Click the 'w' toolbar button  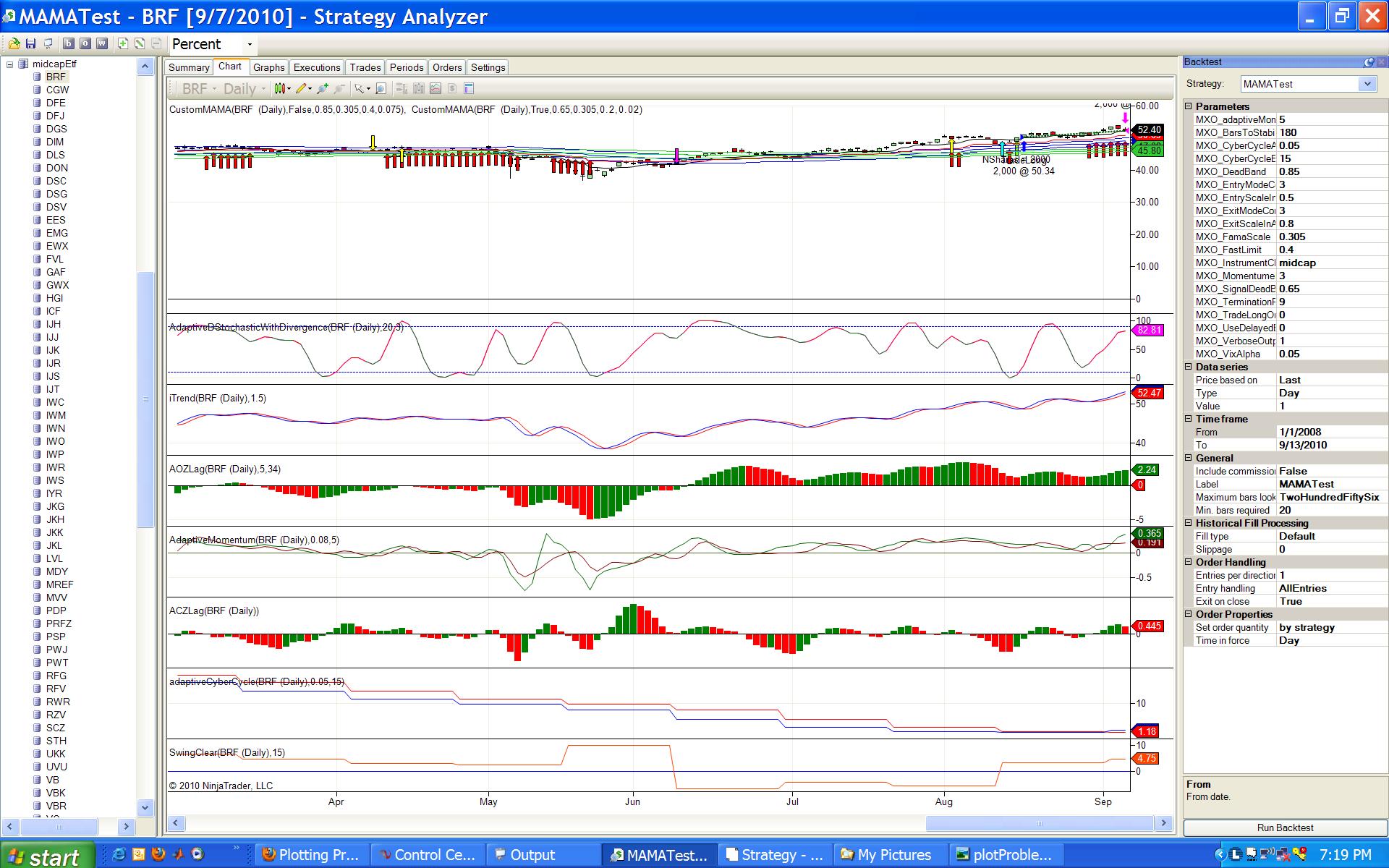pos(101,44)
